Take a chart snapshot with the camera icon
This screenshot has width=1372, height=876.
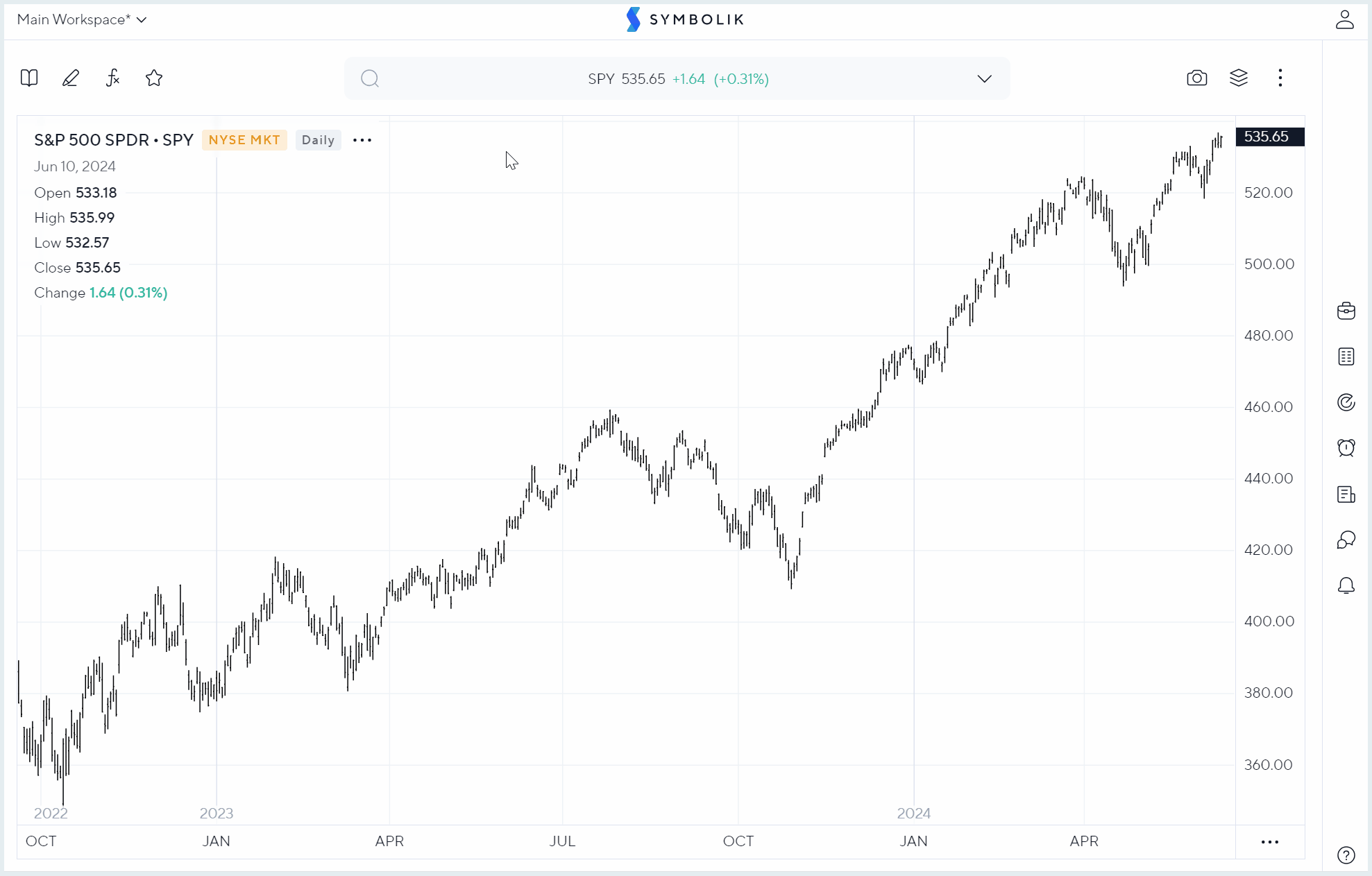tap(1197, 78)
